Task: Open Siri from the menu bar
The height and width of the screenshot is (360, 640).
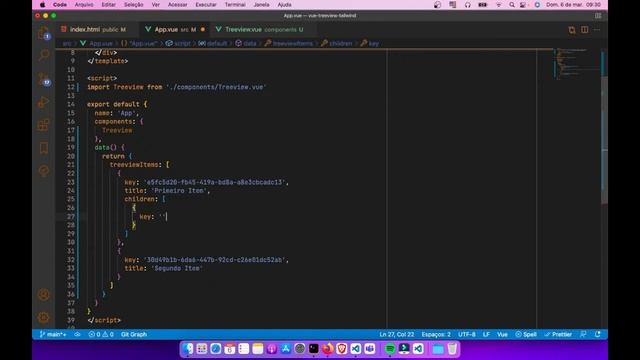Action: [x=537, y=5]
